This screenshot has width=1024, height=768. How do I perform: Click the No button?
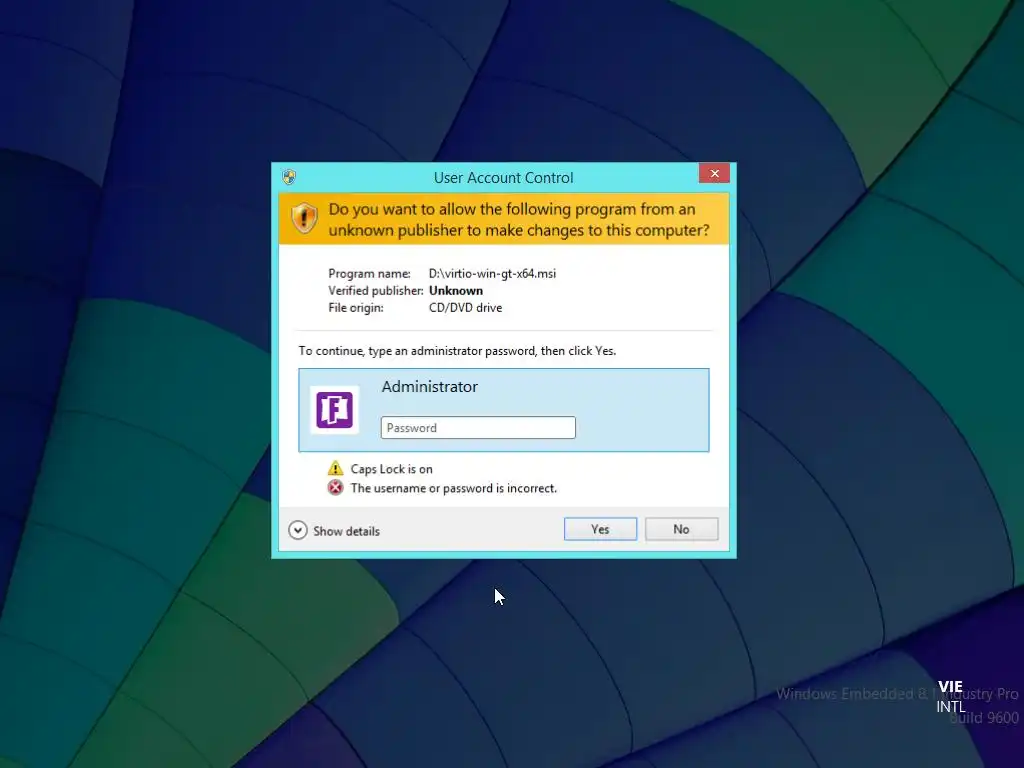click(681, 529)
